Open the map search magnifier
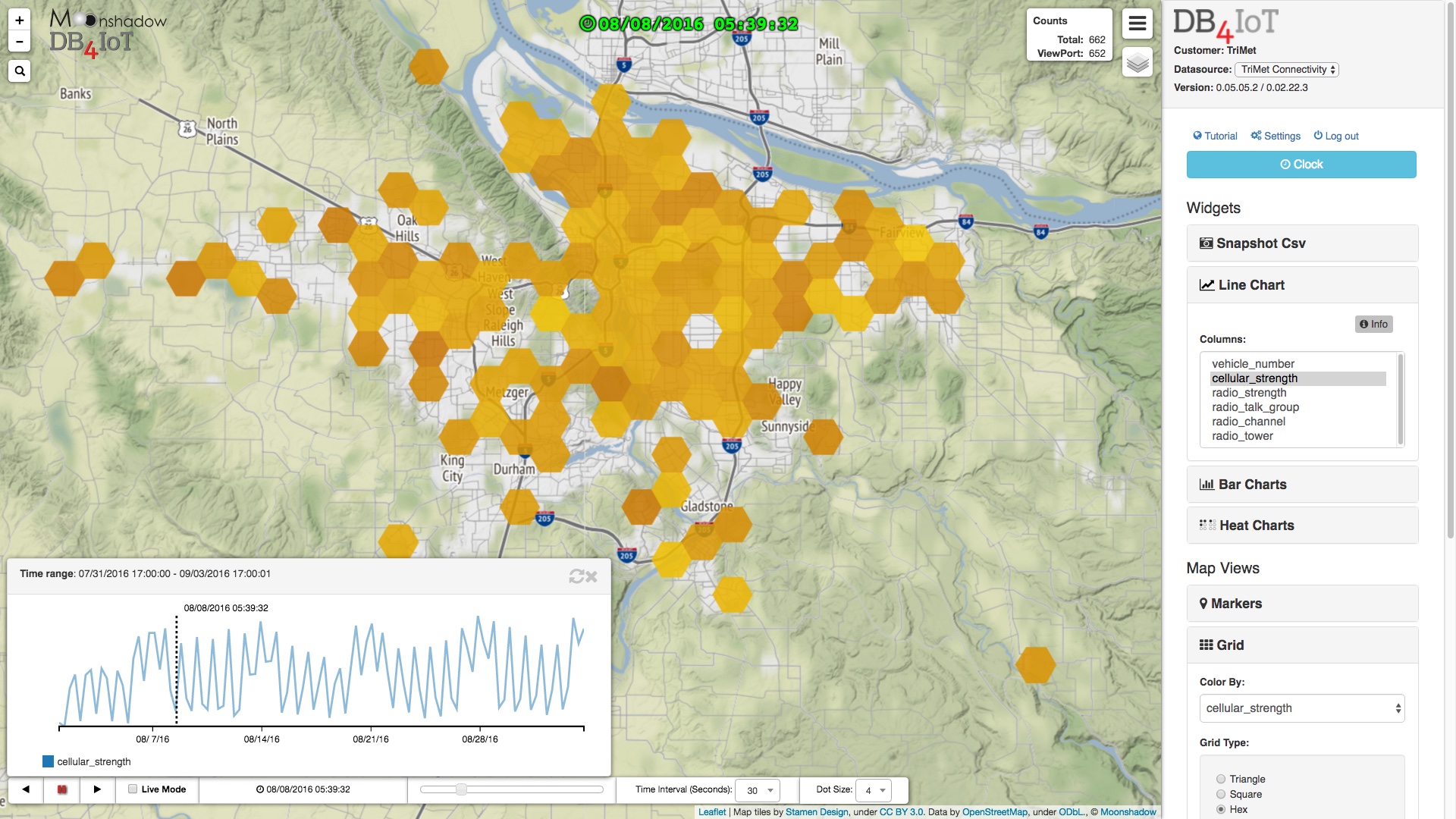 point(20,71)
